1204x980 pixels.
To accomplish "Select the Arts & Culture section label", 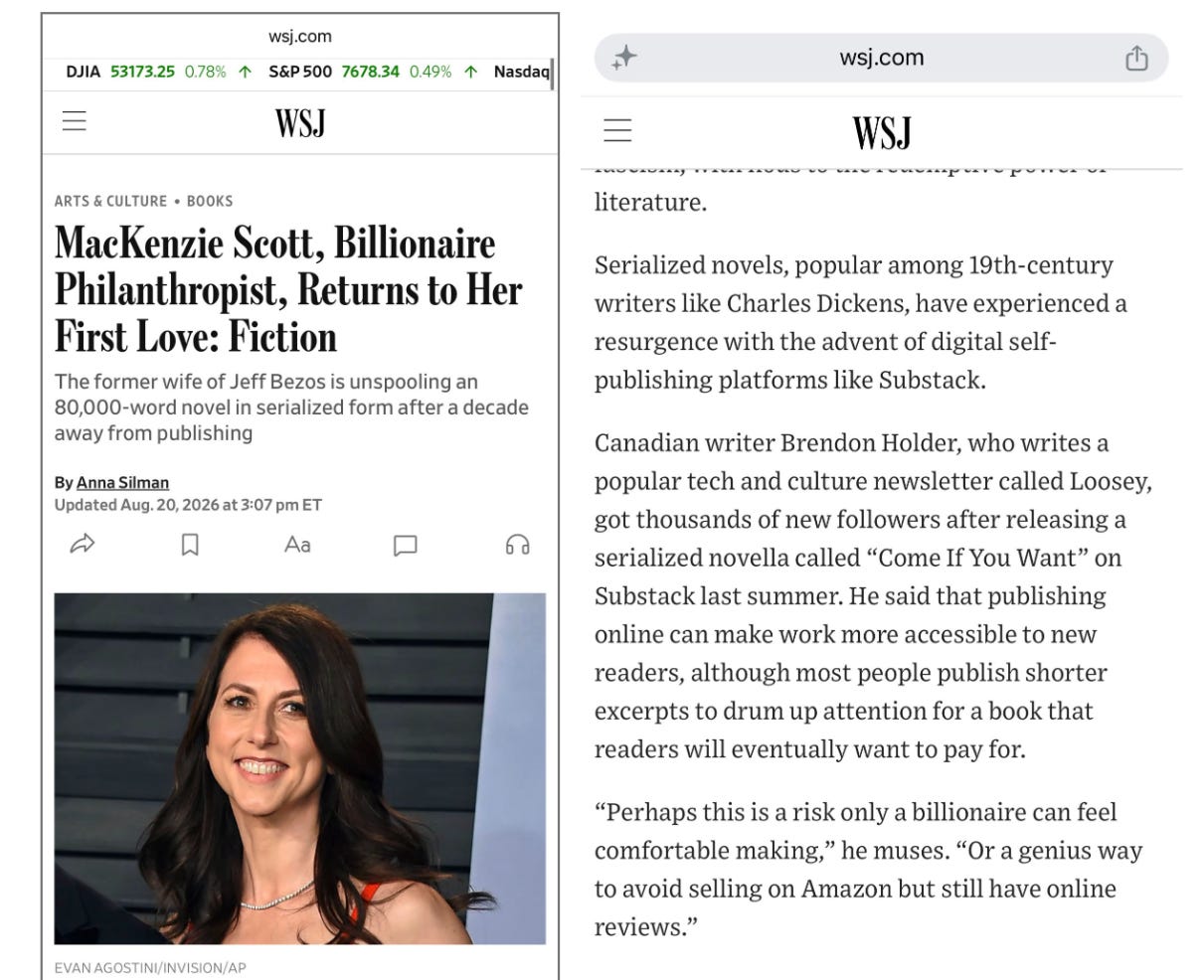I will pos(110,201).
